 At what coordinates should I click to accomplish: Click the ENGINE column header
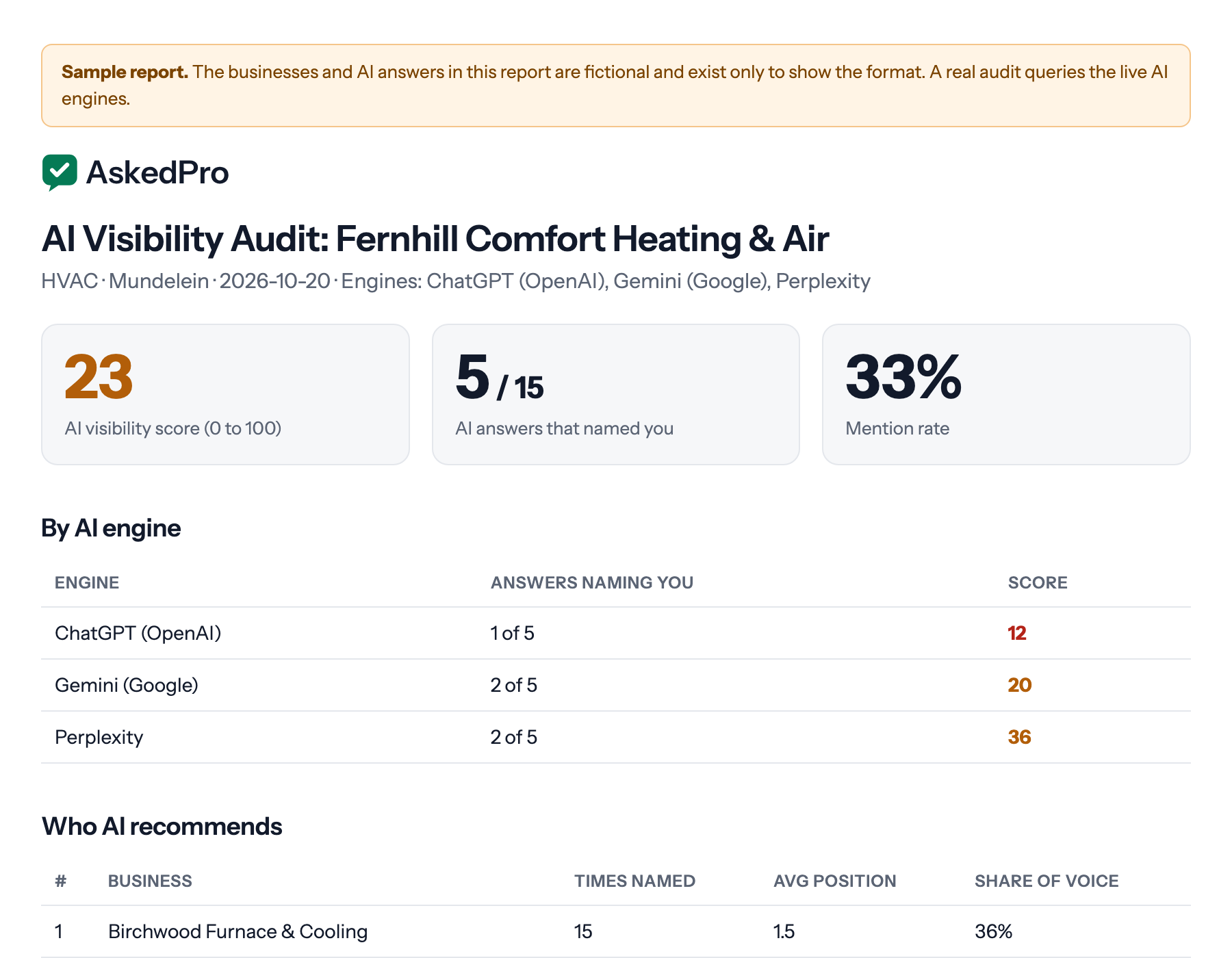(x=87, y=582)
